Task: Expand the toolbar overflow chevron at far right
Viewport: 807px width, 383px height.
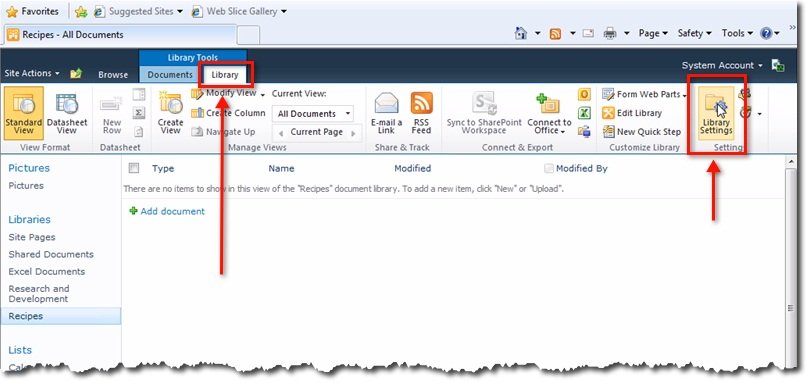Action: click(792, 27)
